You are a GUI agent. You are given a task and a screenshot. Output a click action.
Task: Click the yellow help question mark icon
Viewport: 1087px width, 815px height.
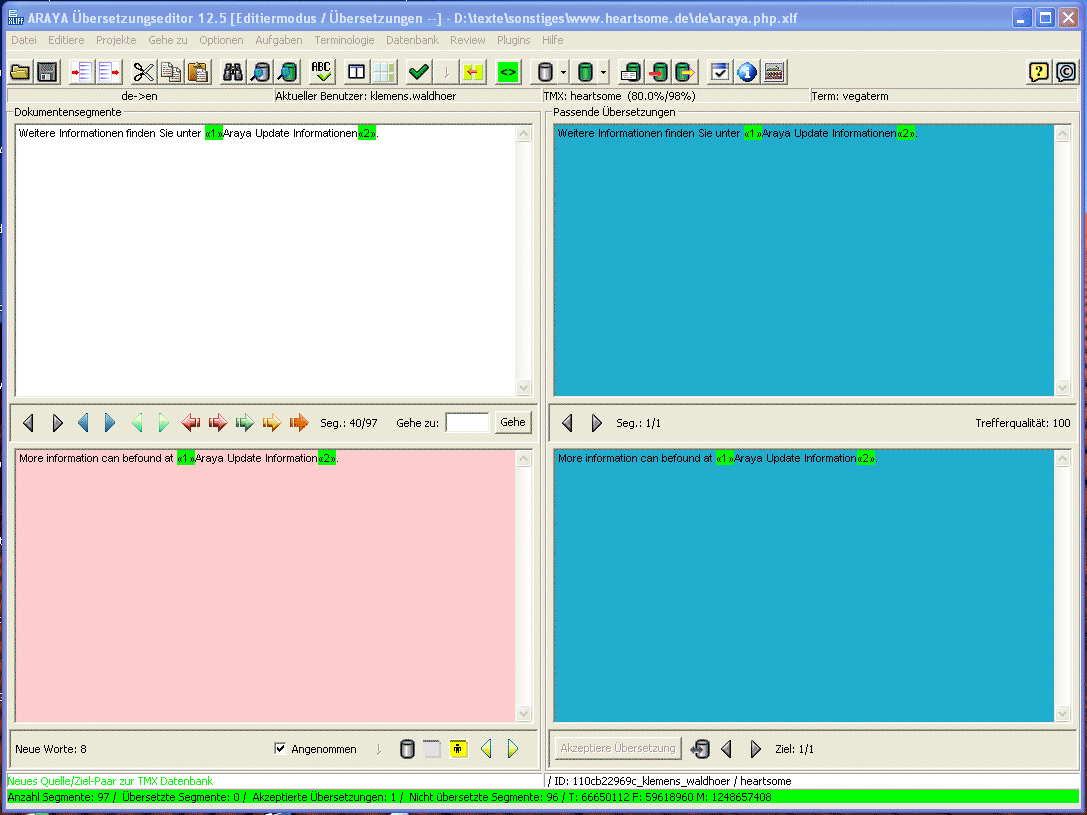[1039, 72]
